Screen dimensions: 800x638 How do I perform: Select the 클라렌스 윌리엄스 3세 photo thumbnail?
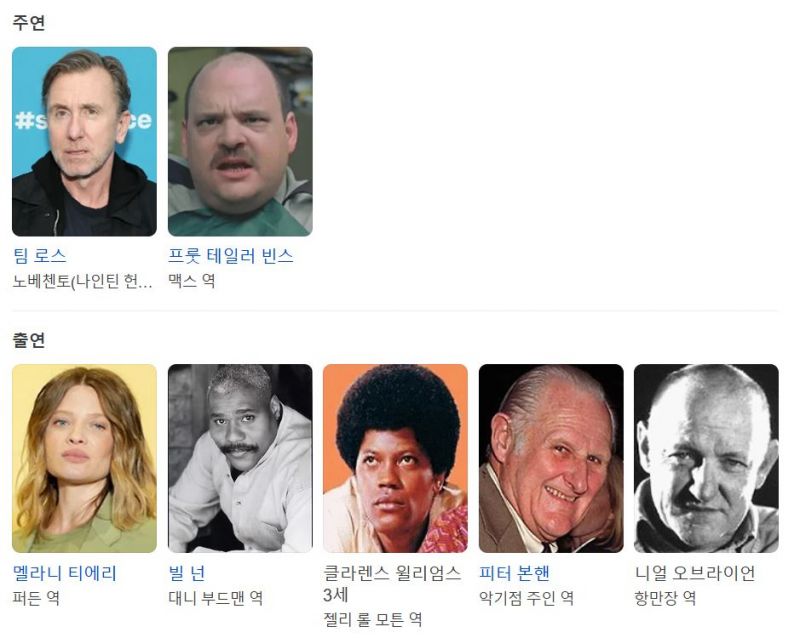coord(395,458)
